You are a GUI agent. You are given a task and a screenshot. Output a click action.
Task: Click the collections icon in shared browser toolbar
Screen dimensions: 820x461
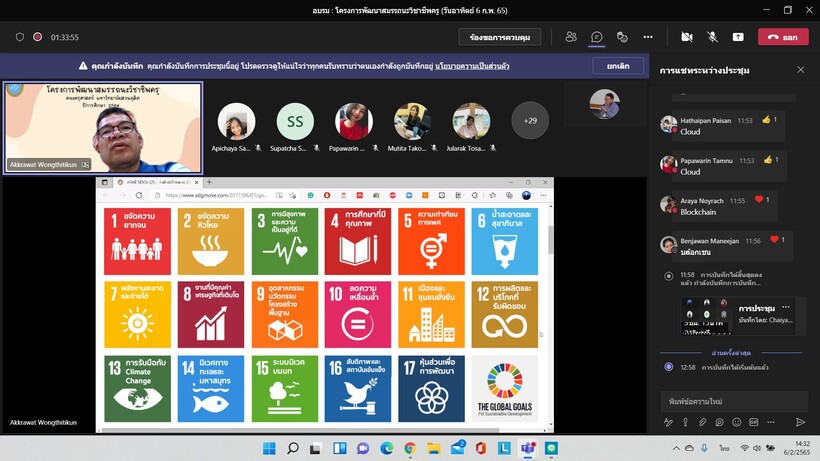click(x=509, y=195)
